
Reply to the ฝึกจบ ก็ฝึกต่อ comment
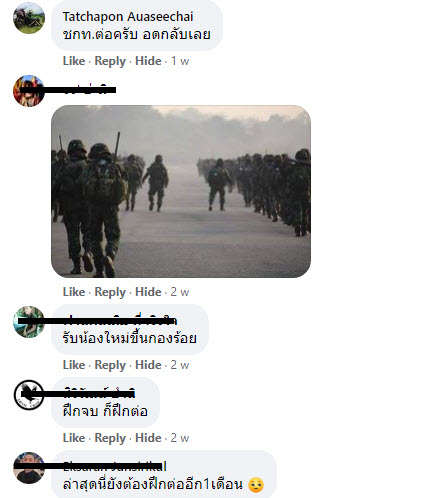(110, 438)
